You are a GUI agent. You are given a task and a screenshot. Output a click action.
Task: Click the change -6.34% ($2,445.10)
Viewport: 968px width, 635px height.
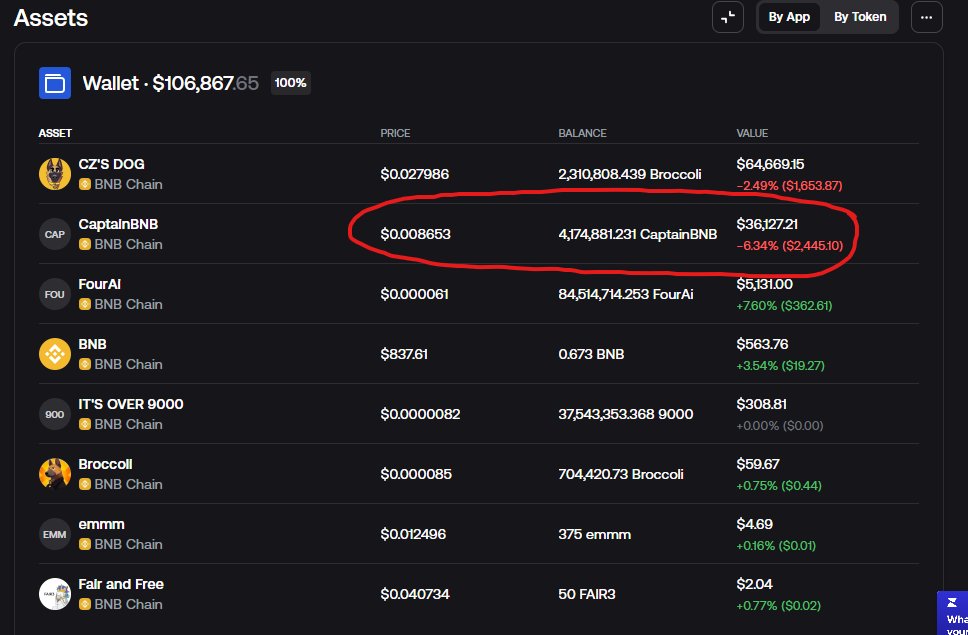tap(789, 246)
